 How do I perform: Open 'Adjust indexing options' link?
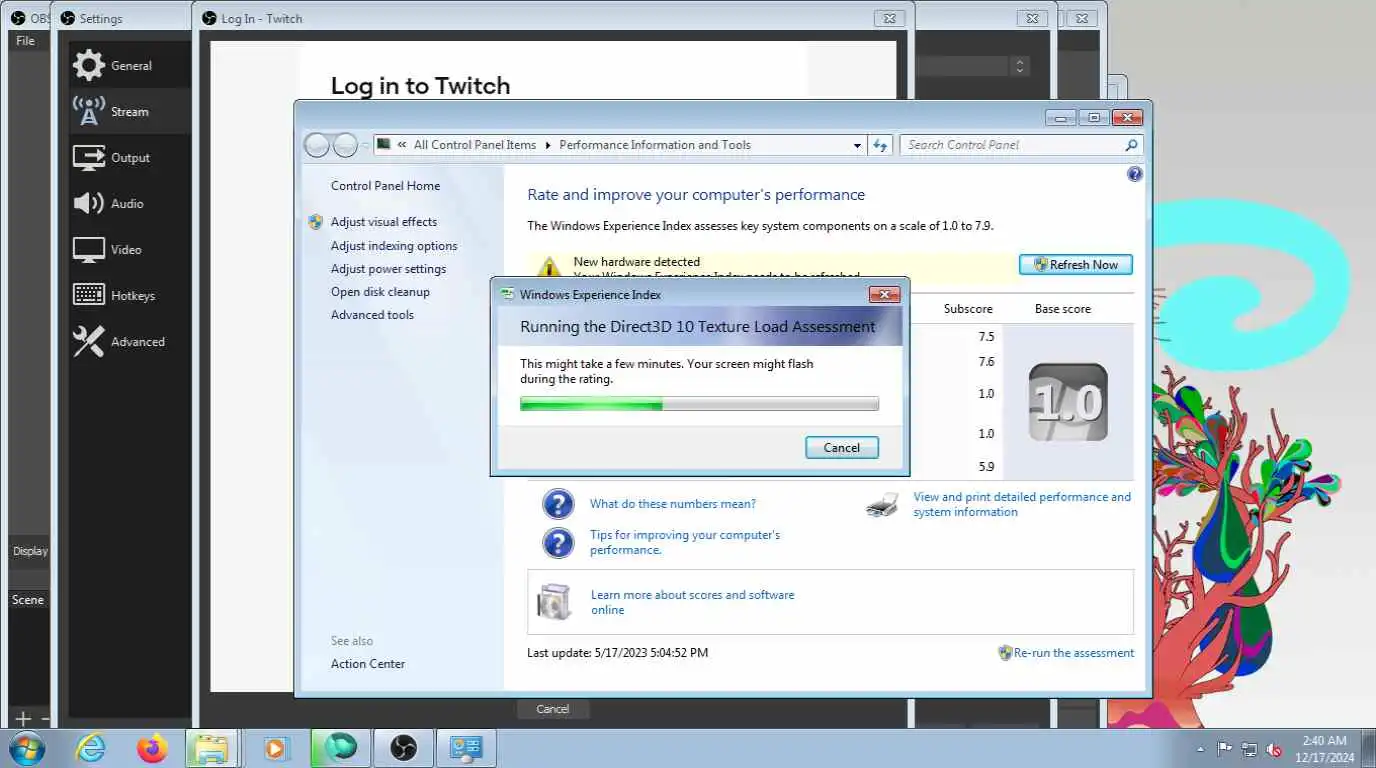pos(394,246)
